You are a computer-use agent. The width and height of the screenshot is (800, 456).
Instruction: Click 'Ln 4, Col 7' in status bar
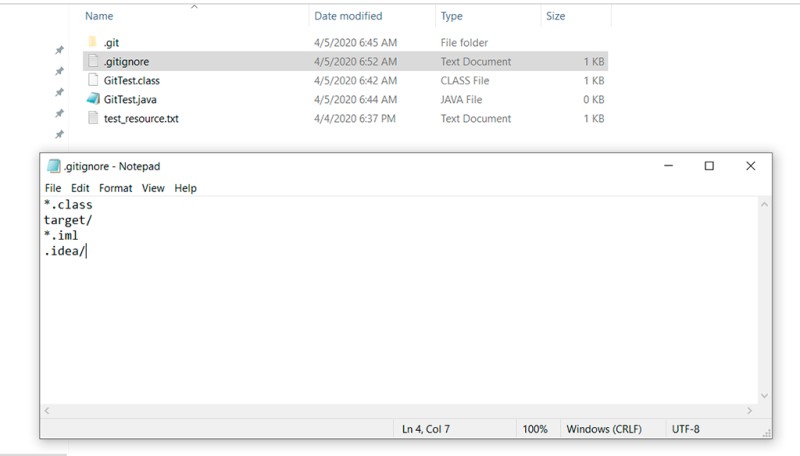pos(426,429)
